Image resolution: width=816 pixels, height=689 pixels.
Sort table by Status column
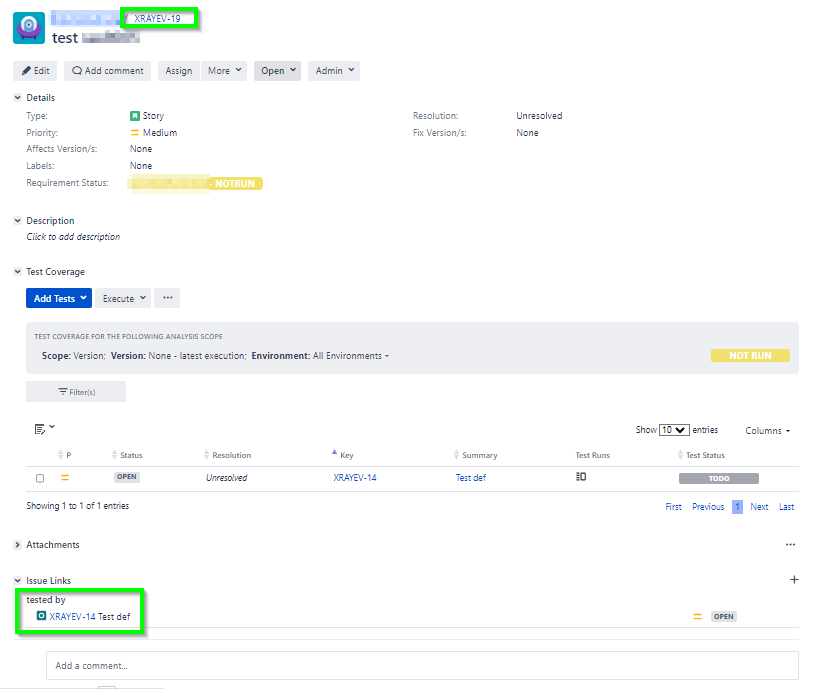127,455
